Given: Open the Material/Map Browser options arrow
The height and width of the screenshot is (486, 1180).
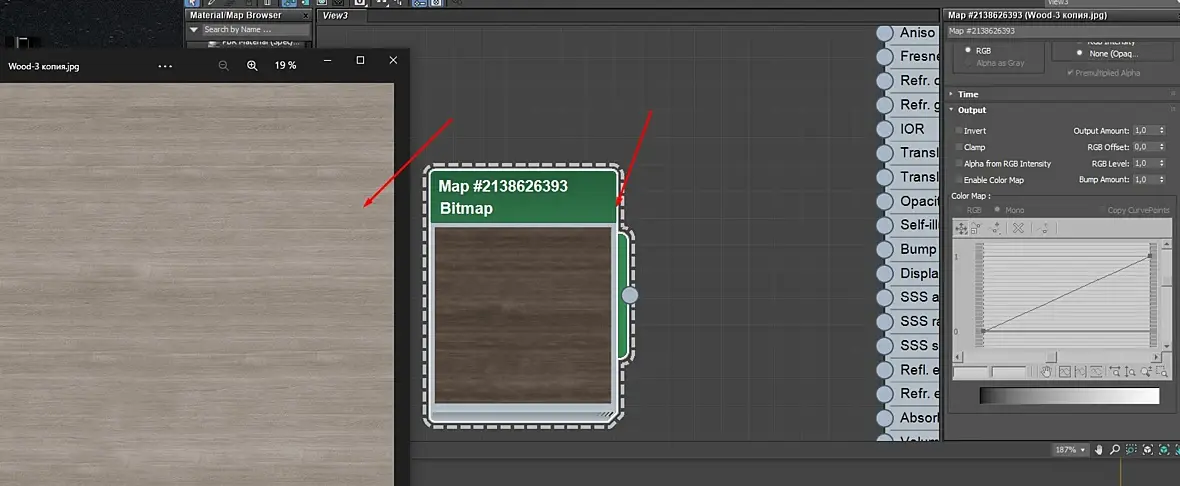Looking at the screenshot, I should (x=194, y=30).
